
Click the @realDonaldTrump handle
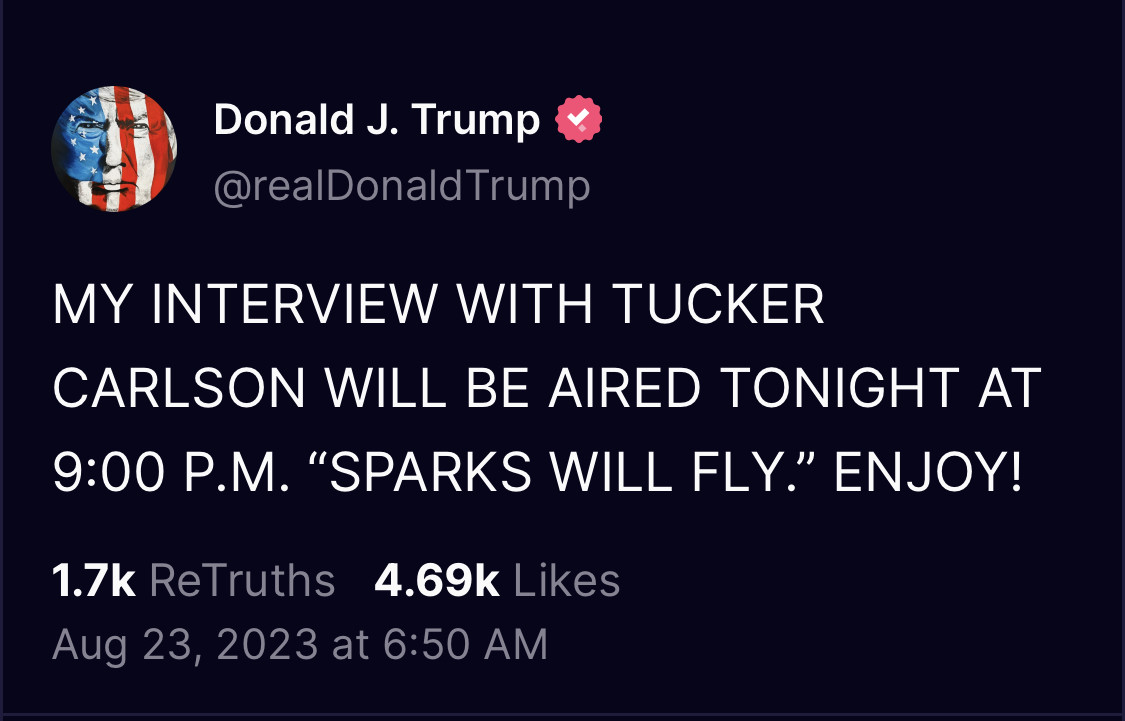[x=402, y=186]
